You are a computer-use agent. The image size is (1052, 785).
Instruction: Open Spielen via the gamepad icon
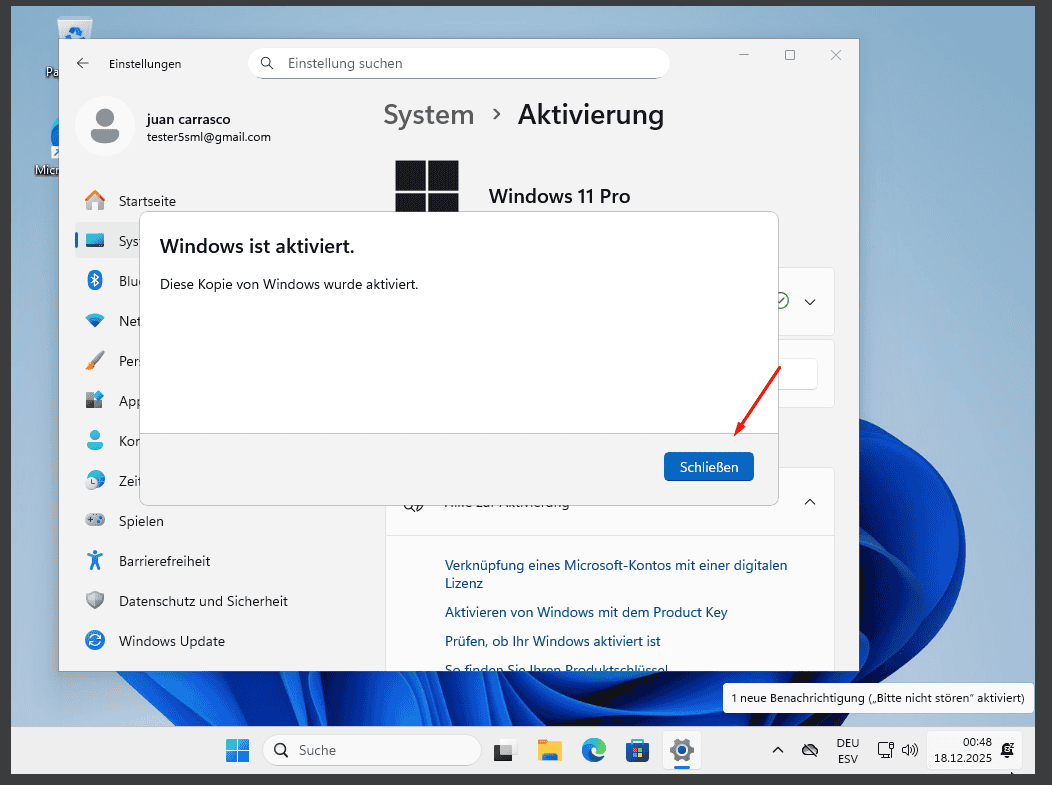point(95,521)
